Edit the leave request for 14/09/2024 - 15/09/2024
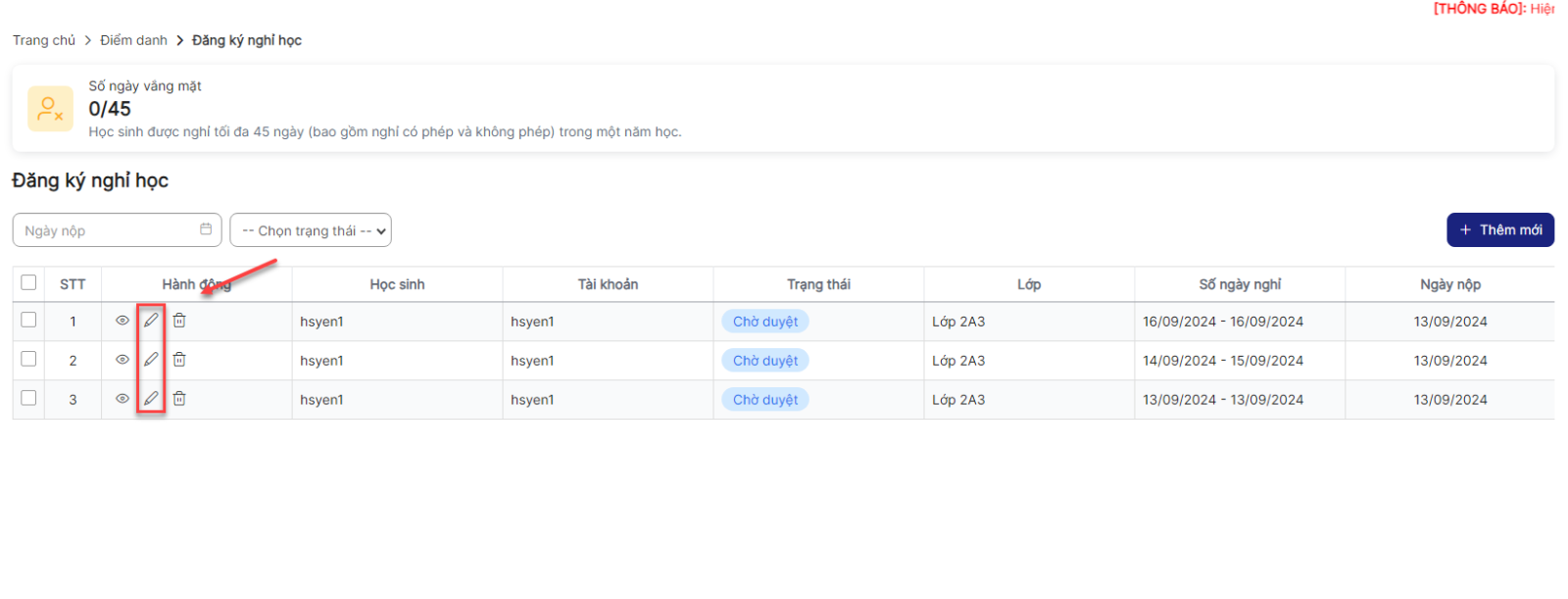 (151, 360)
